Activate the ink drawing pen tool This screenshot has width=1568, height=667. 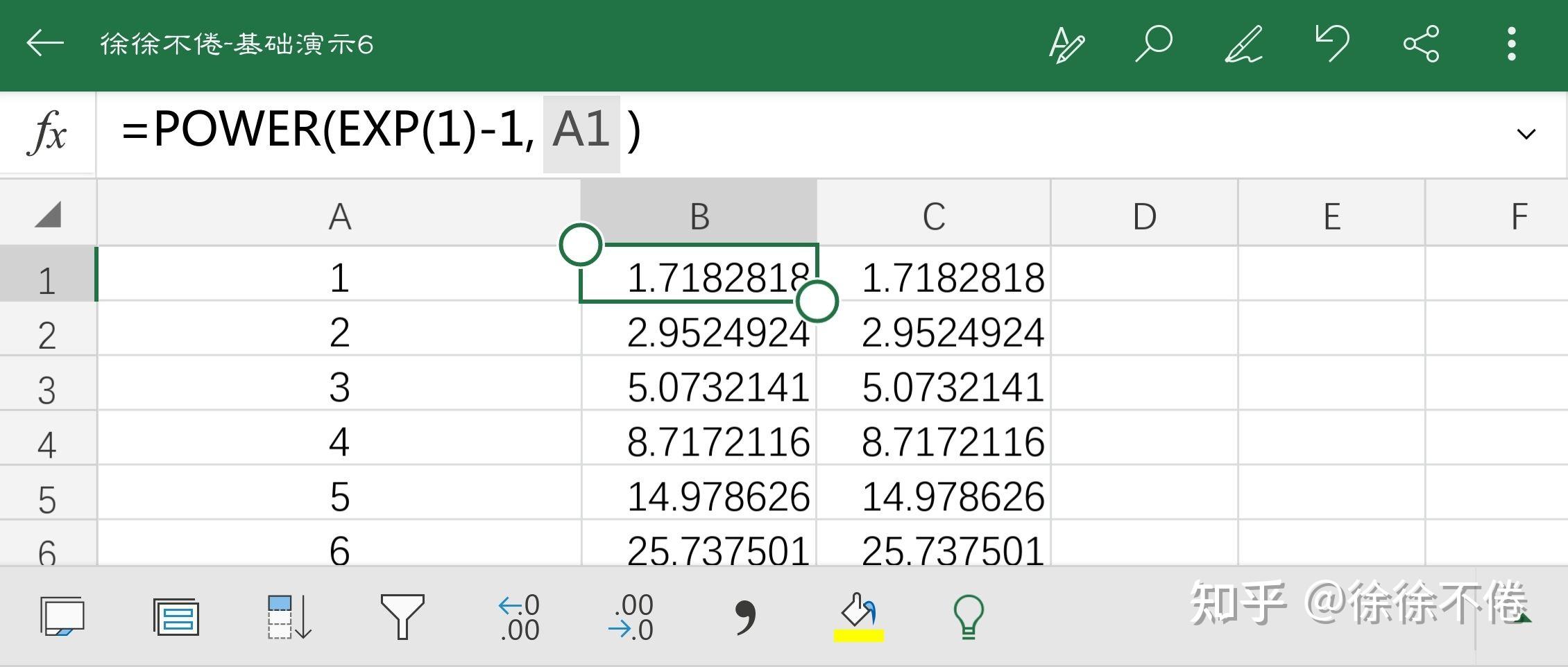click(1243, 44)
